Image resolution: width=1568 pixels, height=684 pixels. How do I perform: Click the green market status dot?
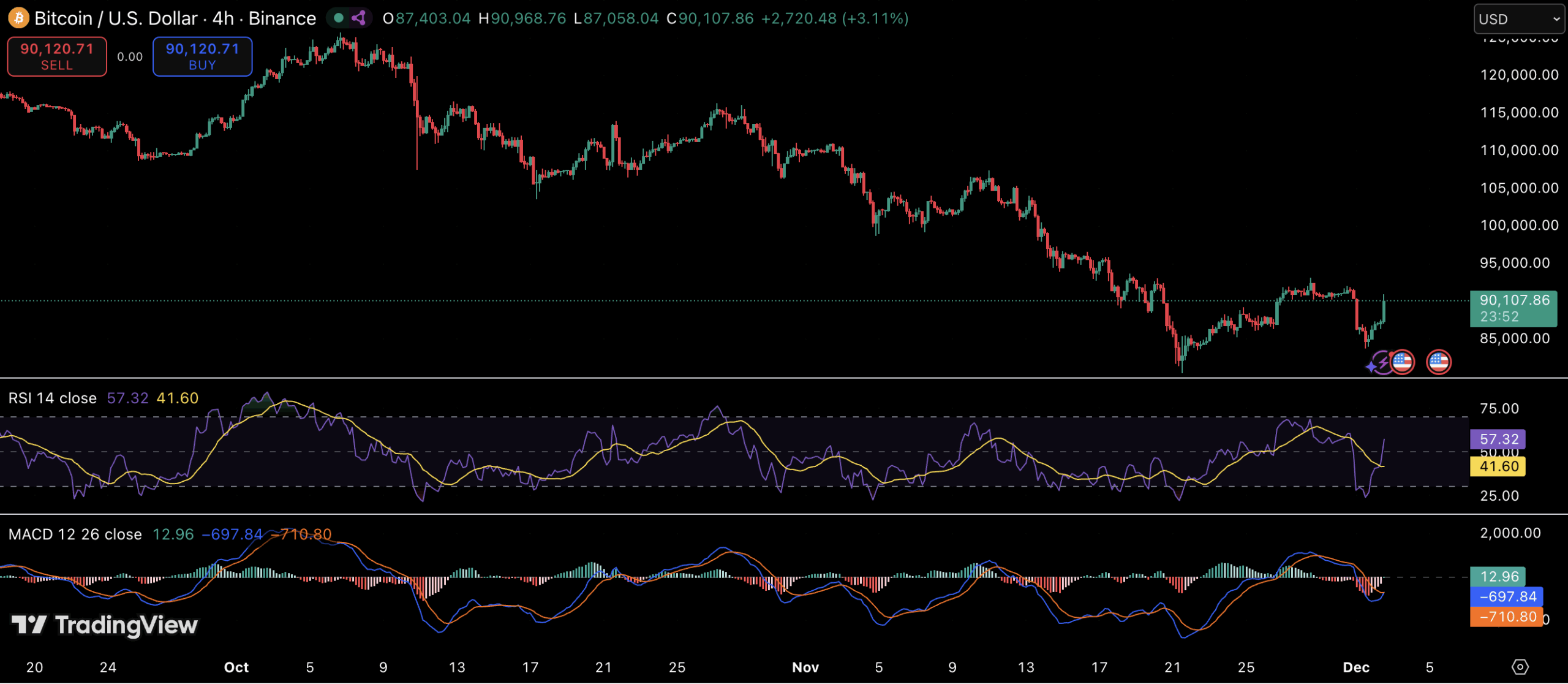coord(338,18)
